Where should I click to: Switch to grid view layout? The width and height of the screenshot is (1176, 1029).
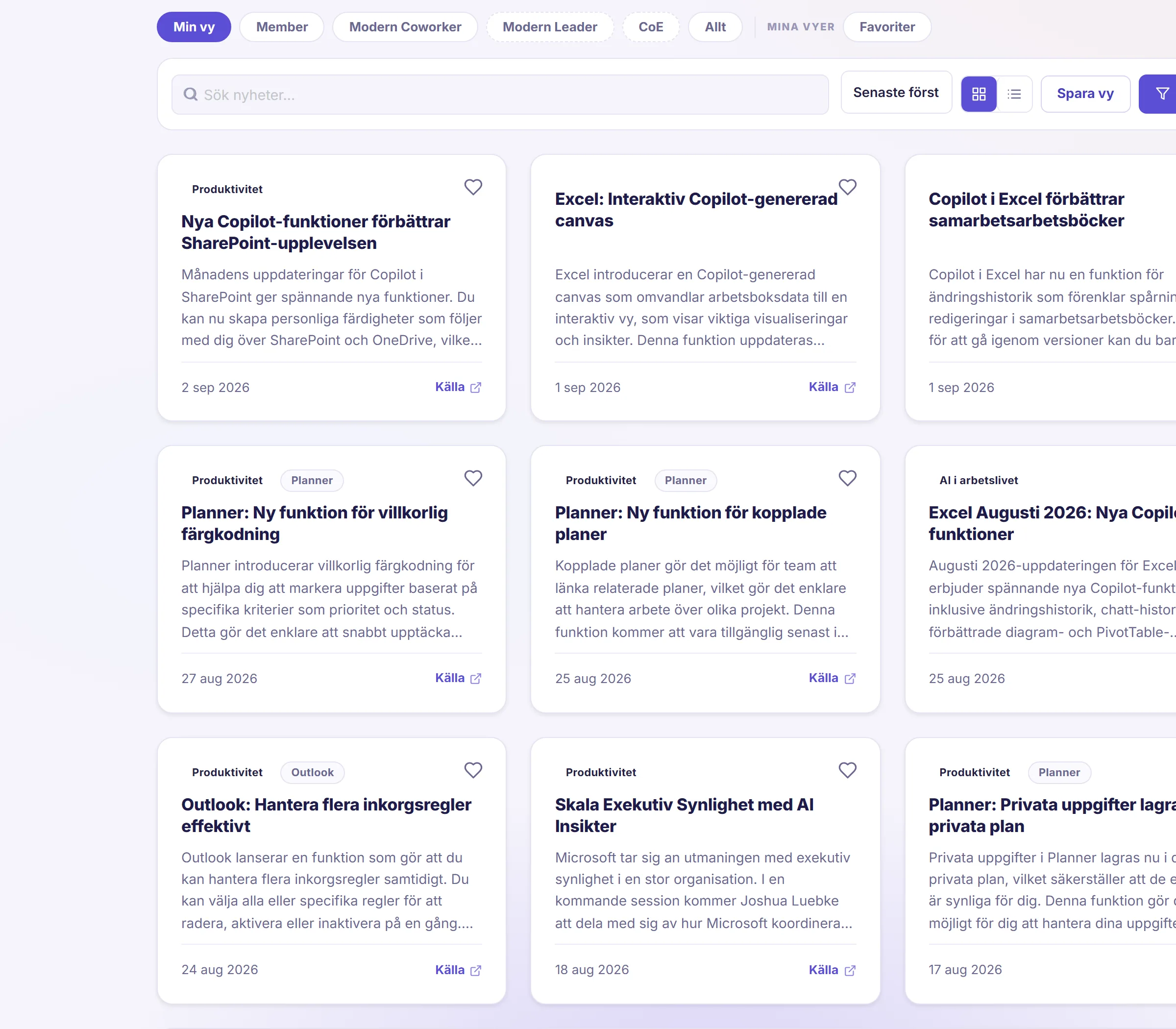[x=979, y=94]
